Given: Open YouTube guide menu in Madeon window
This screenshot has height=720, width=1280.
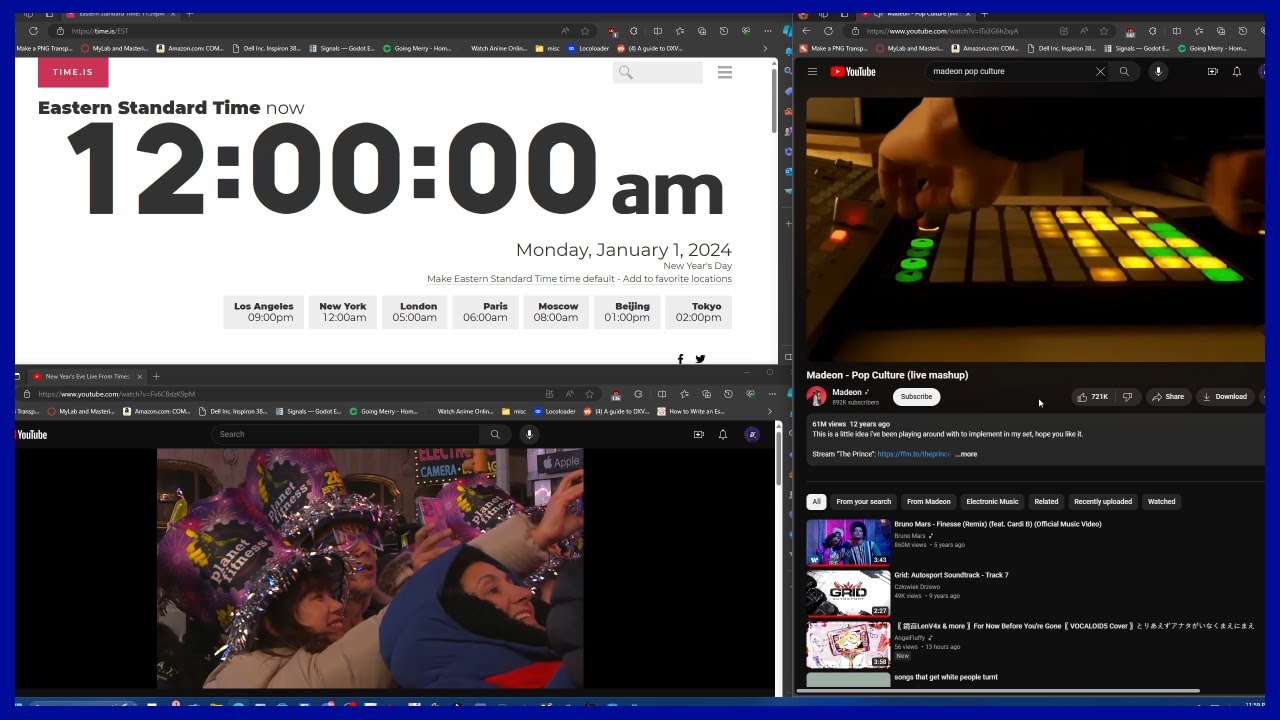Looking at the screenshot, I should tap(812, 72).
